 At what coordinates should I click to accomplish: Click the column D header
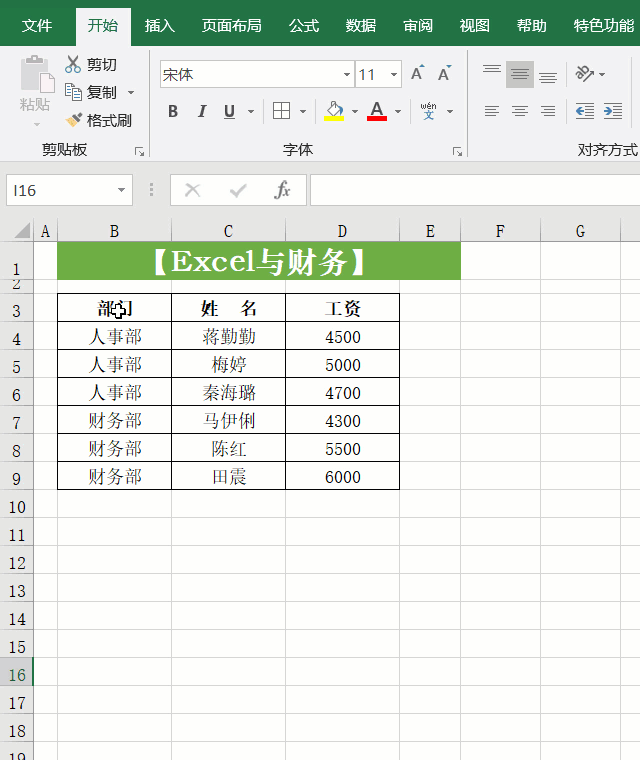pos(342,232)
